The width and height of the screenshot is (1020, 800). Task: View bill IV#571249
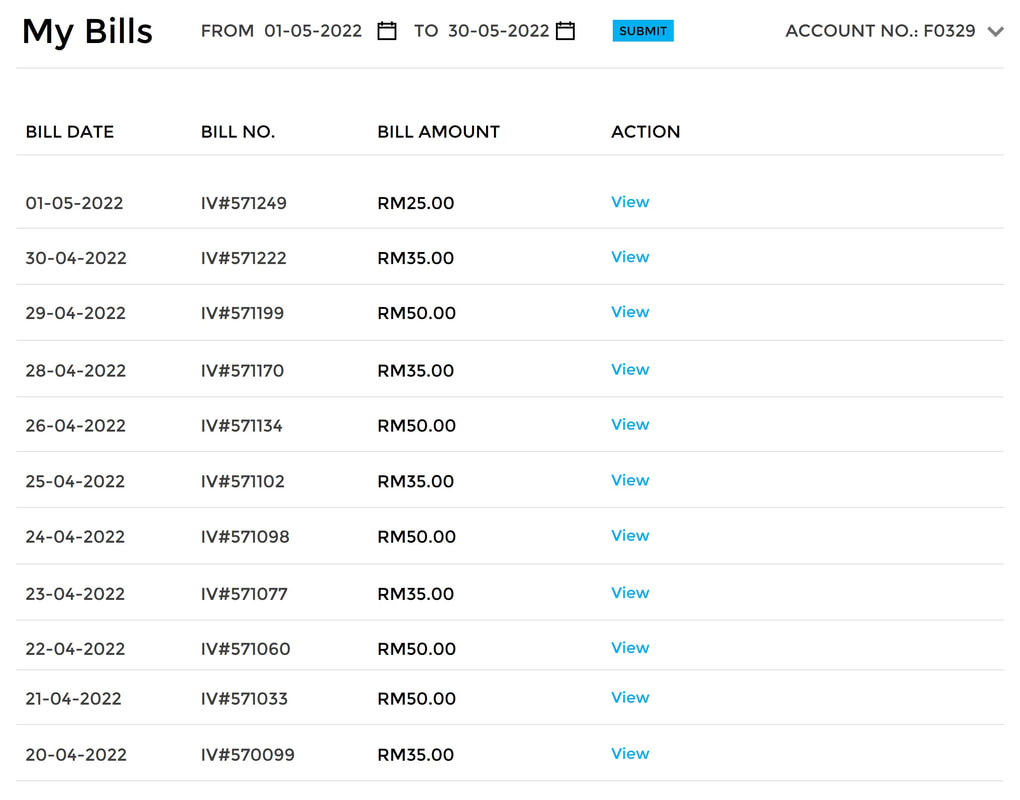(x=630, y=202)
